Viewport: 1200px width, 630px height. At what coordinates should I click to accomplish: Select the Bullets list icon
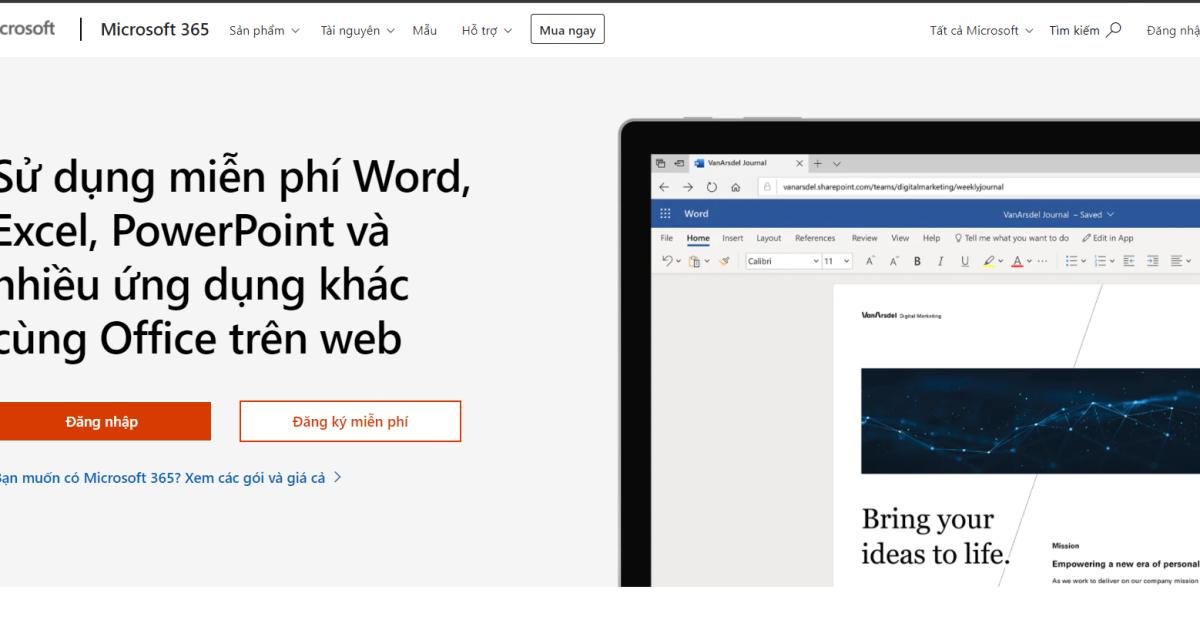tap(1072, 261)
